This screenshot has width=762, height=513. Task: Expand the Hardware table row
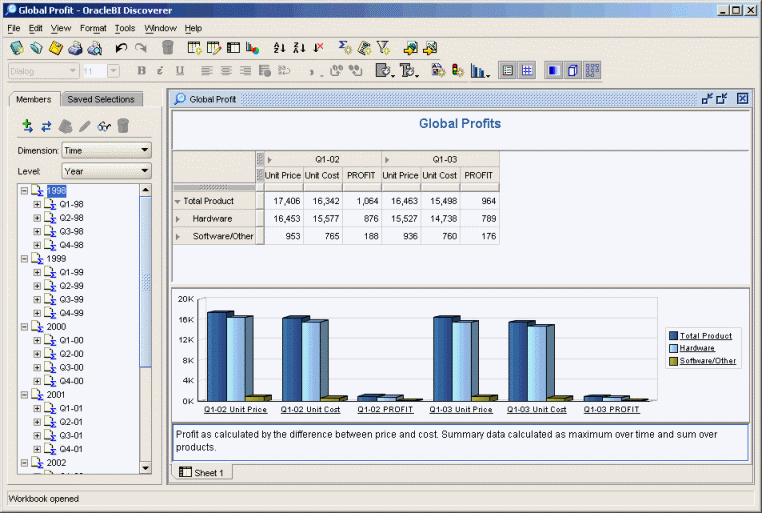[178, 219]
